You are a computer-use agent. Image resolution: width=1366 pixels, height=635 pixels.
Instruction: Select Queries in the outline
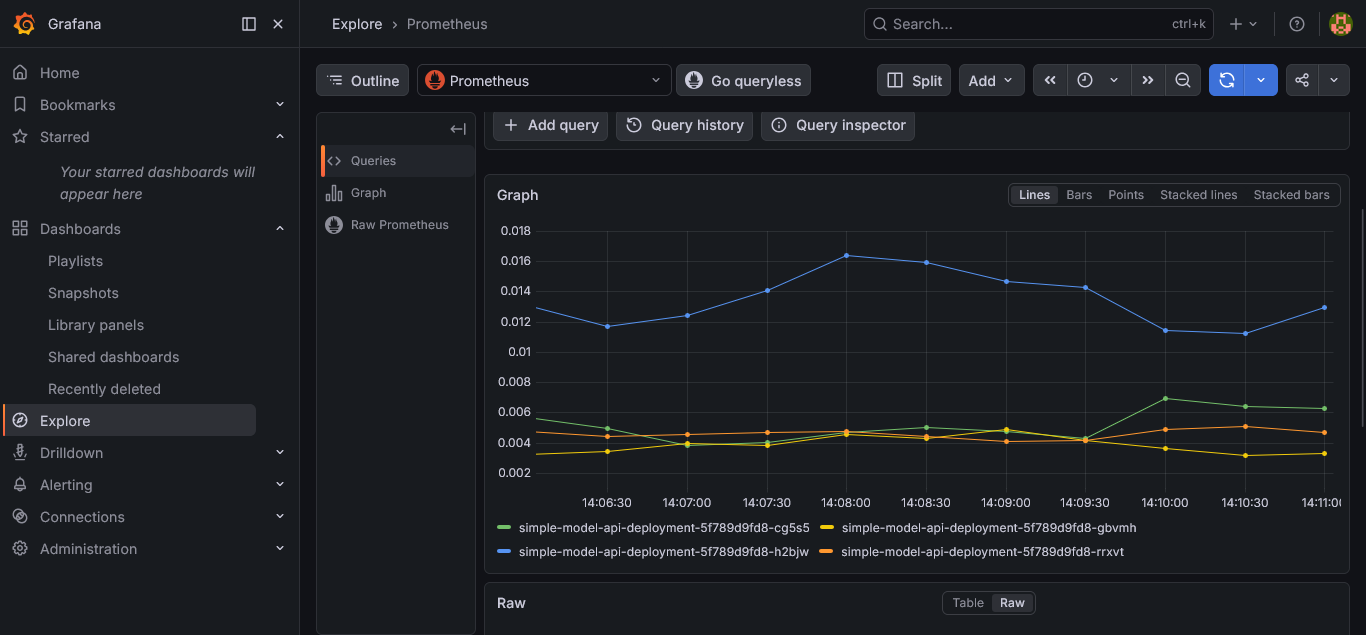398,161
